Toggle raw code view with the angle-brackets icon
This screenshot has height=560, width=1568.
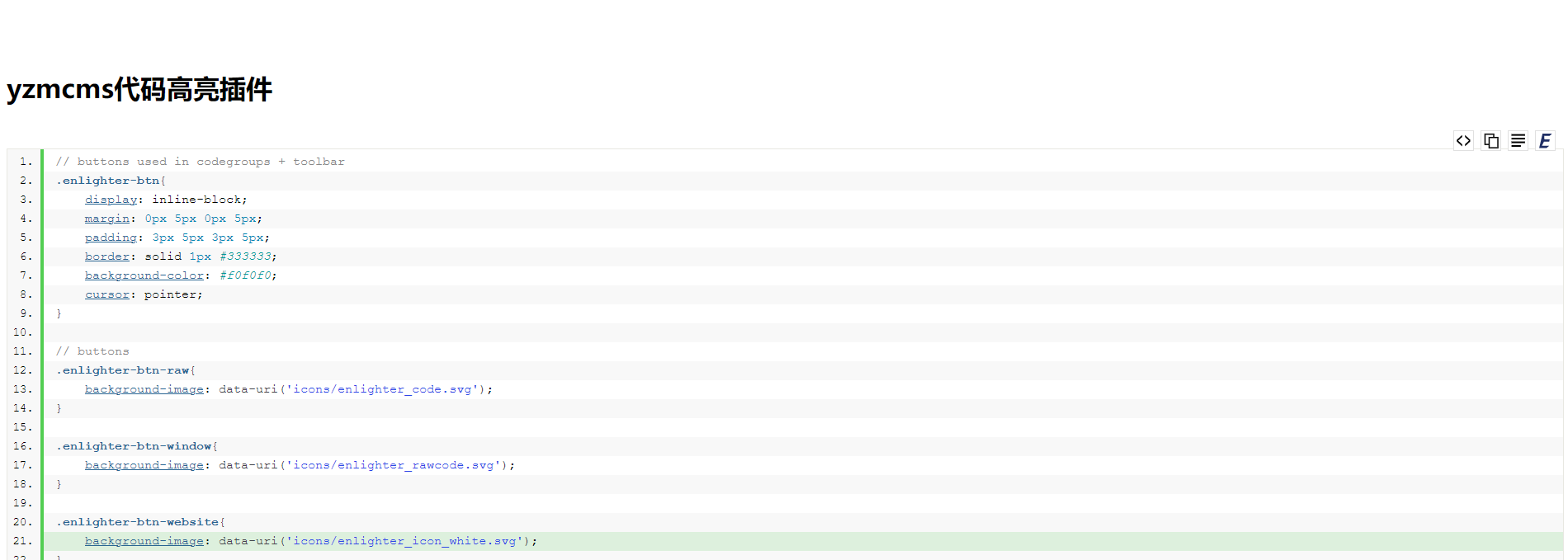(x=1463, y=141)
